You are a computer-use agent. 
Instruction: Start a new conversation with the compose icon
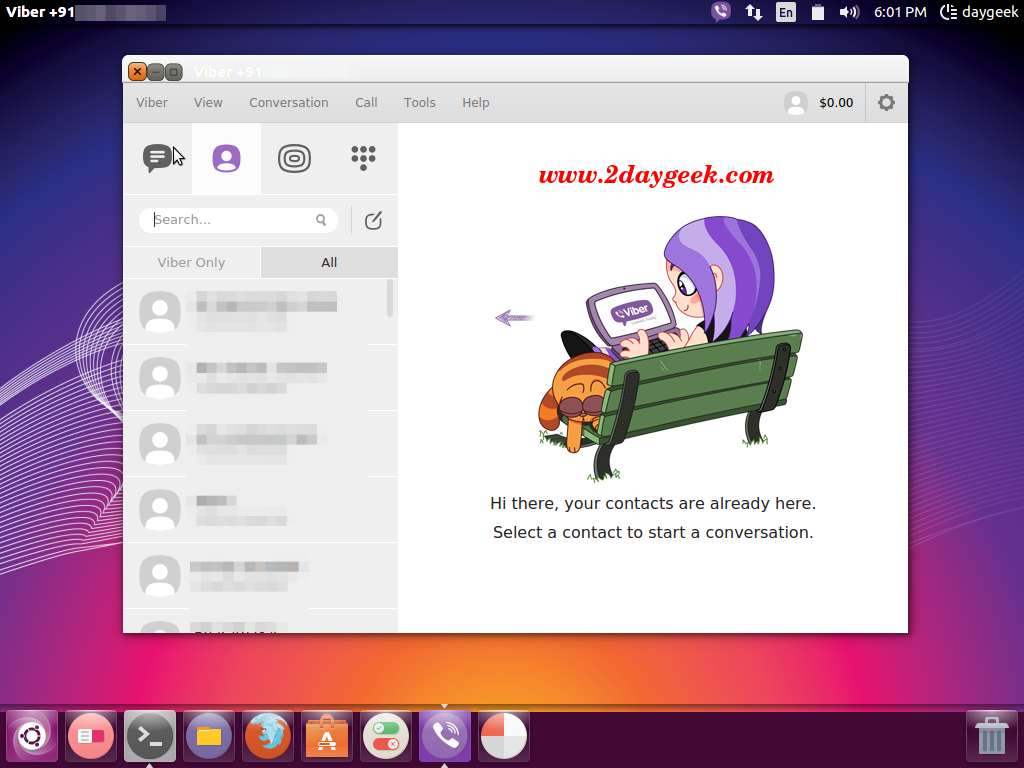[374, 221]
